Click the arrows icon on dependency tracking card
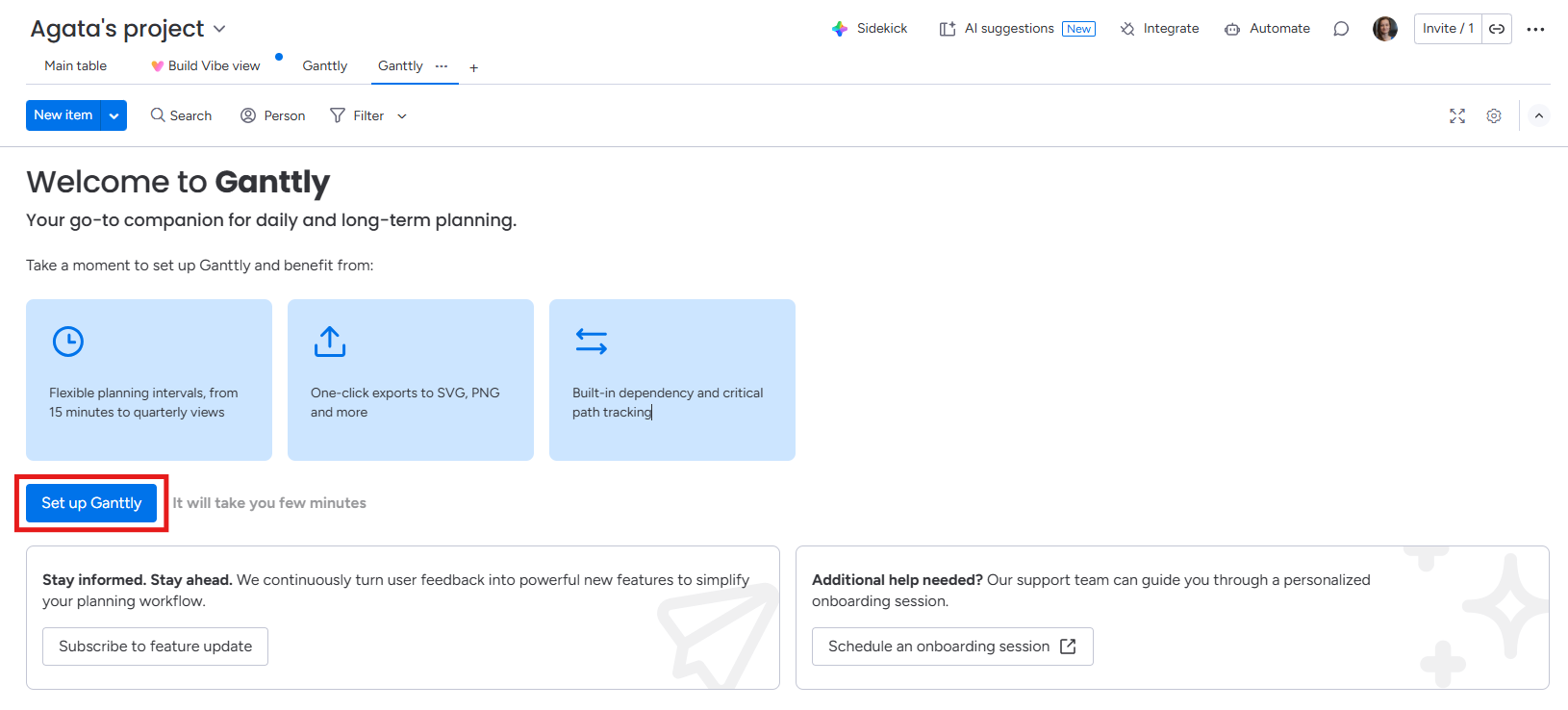 592,342
